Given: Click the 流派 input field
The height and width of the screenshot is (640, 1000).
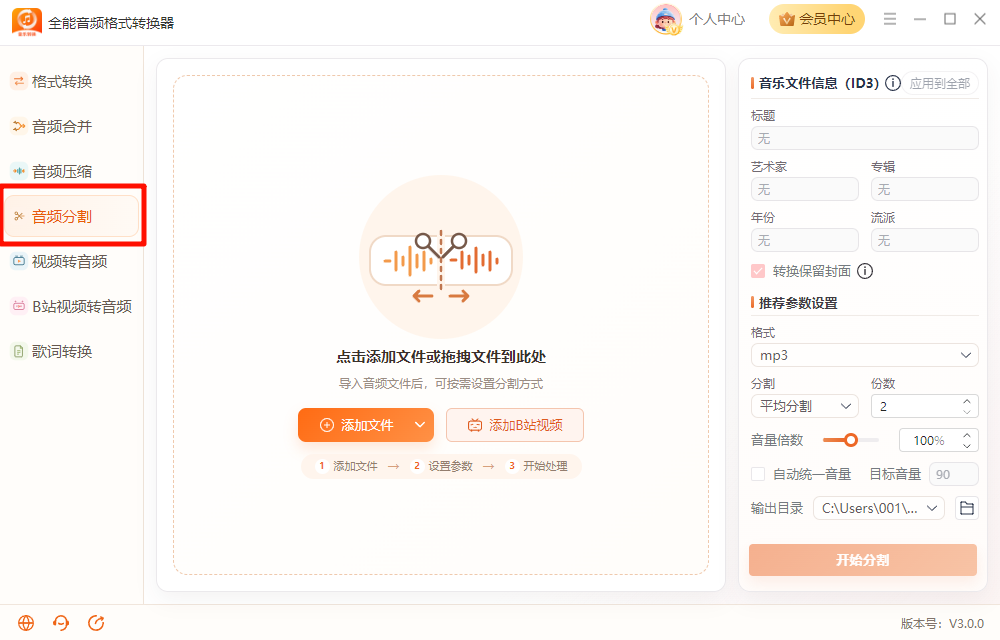Looking at the screenshot, I should click(x=924, y=240).
